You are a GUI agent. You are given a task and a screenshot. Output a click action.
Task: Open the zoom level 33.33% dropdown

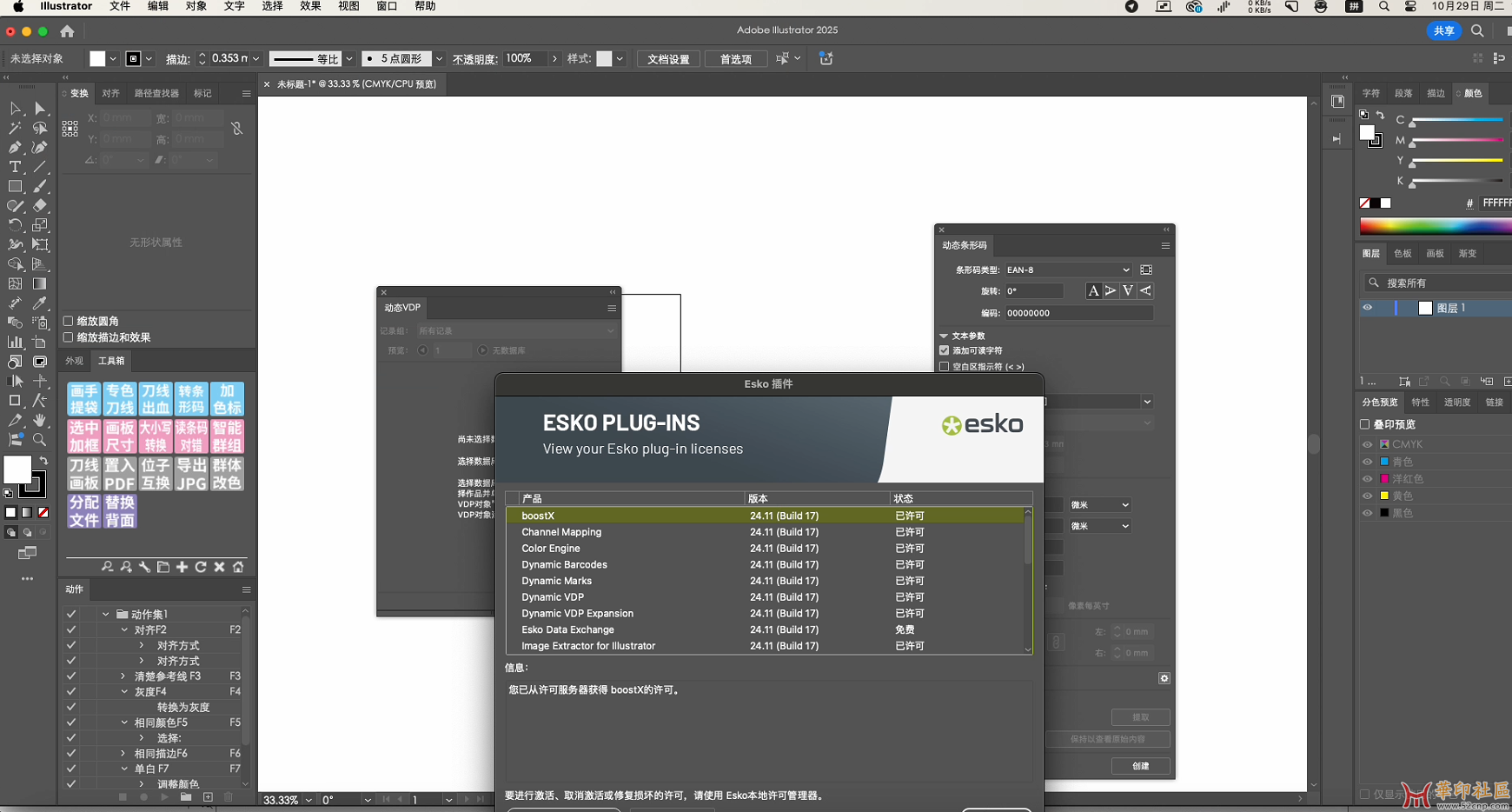(x=308, y=800)
